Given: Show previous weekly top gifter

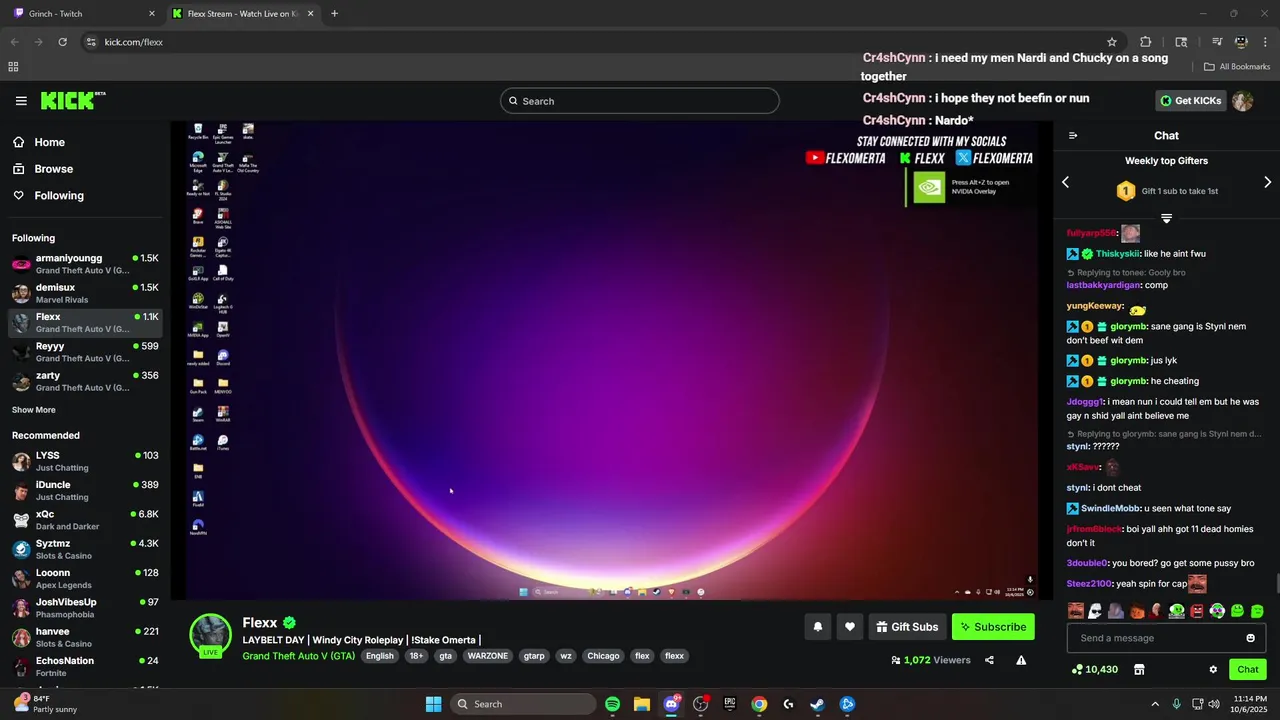Looking at the screenshot, I should (x=1065, y=182).
